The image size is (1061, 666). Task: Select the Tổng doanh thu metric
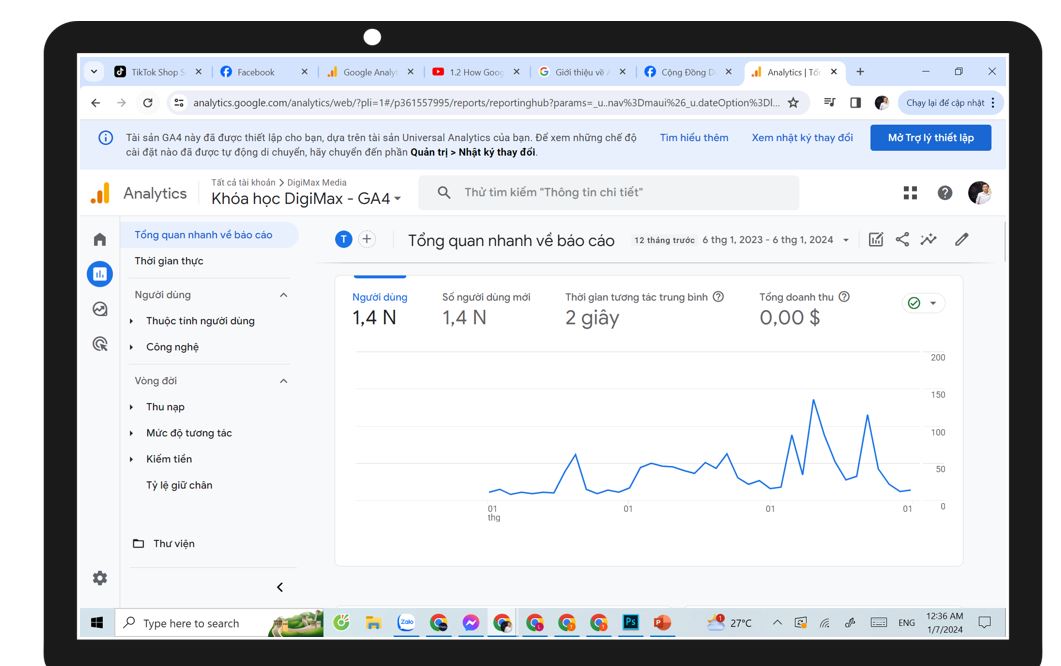pos(804,309)
